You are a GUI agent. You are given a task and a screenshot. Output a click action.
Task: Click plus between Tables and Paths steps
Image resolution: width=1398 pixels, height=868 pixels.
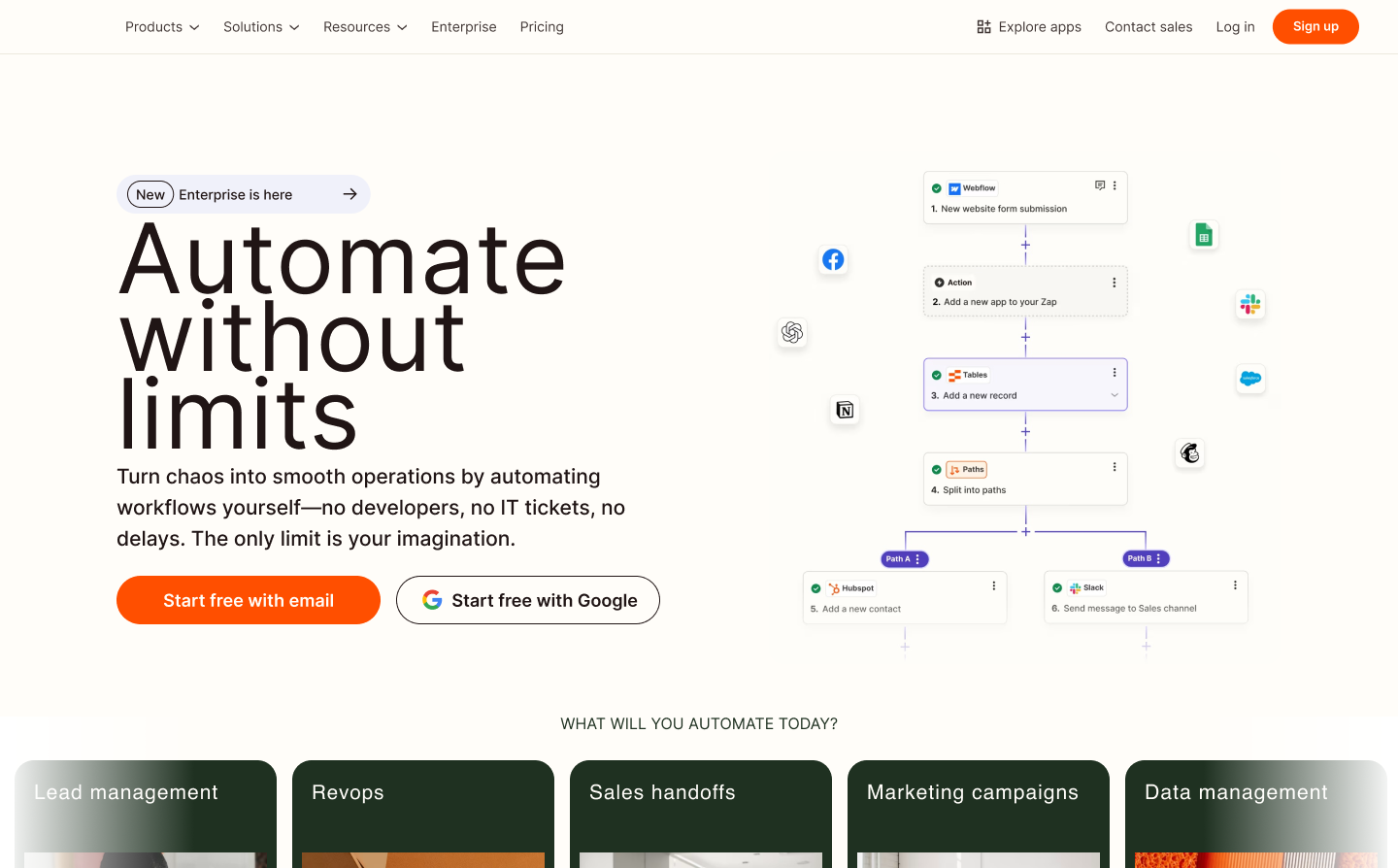[1025, 431]
